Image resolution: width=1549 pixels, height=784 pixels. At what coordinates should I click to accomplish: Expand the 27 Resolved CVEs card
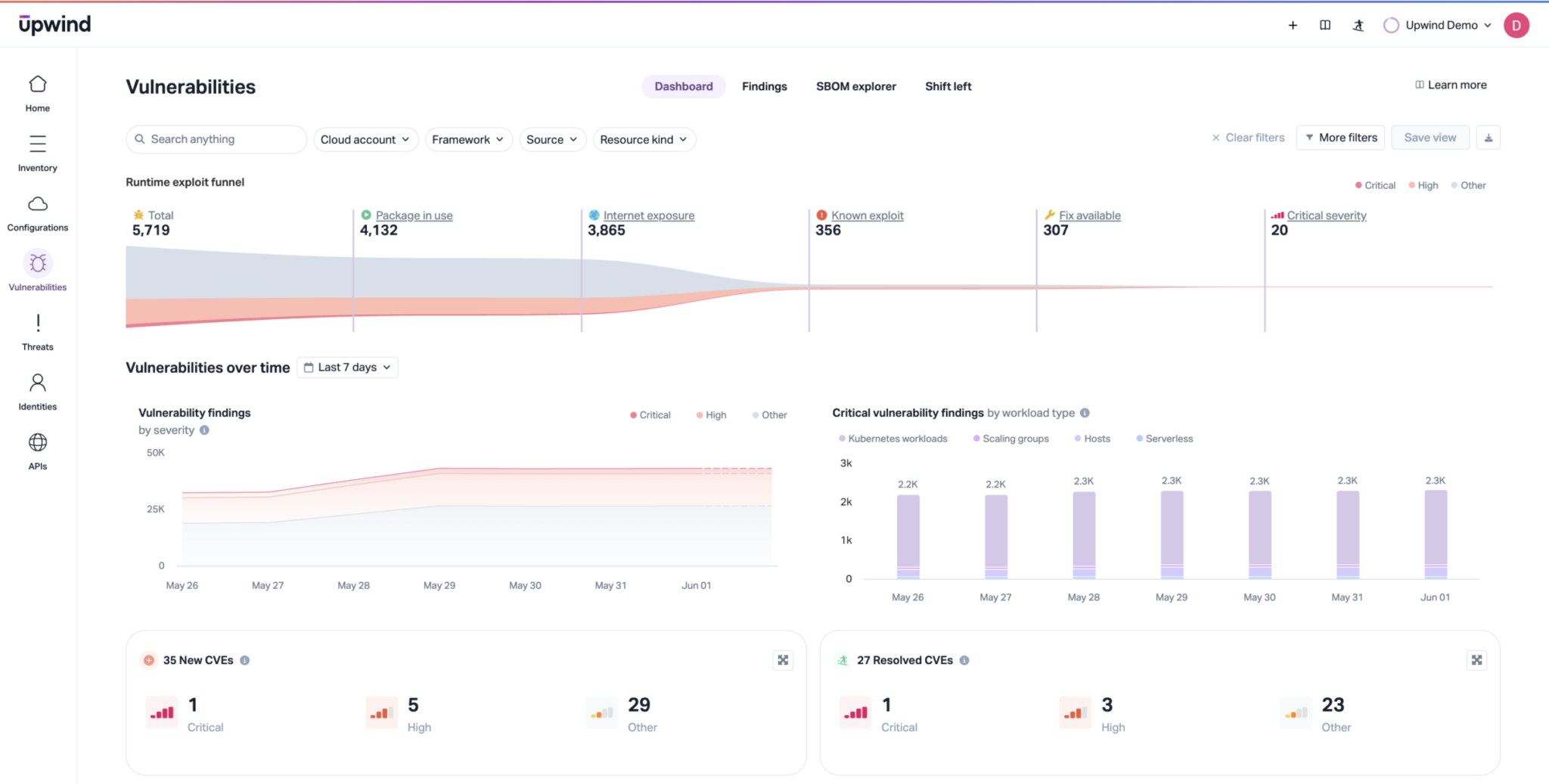(1476, 660)
